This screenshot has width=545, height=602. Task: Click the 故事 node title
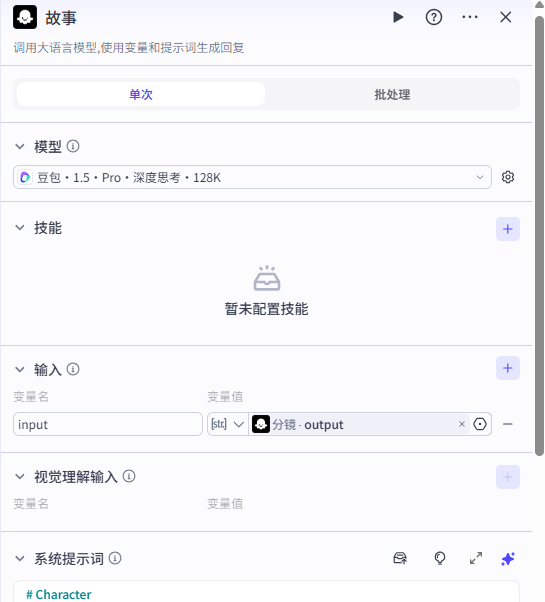pos(61,18)
